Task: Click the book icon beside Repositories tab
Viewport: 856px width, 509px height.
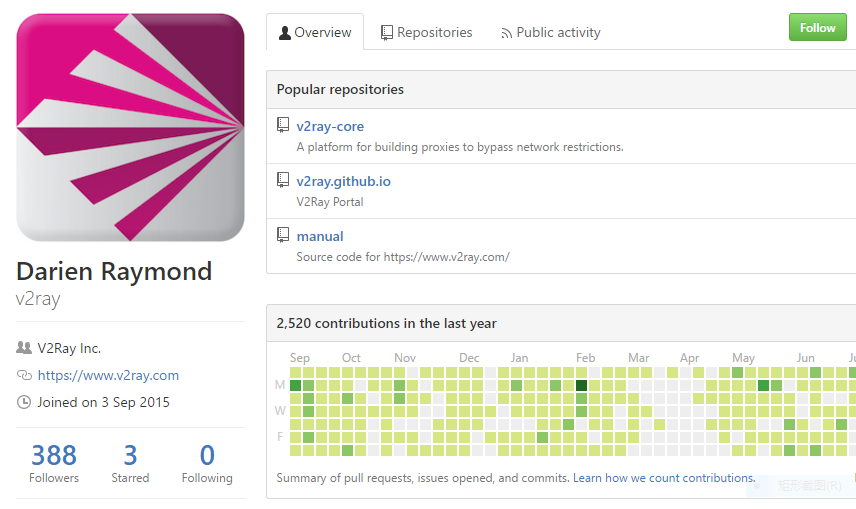Action: pyautogui.click(x=387, y=32)
